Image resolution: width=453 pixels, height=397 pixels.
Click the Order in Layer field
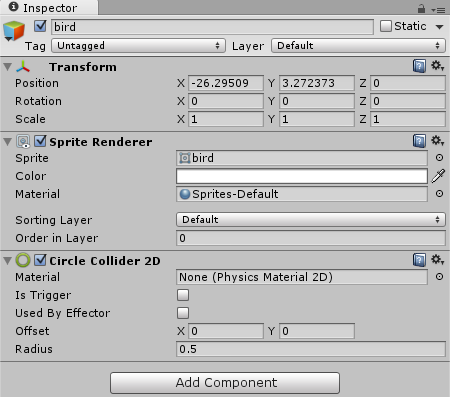[x=311, y=238]
